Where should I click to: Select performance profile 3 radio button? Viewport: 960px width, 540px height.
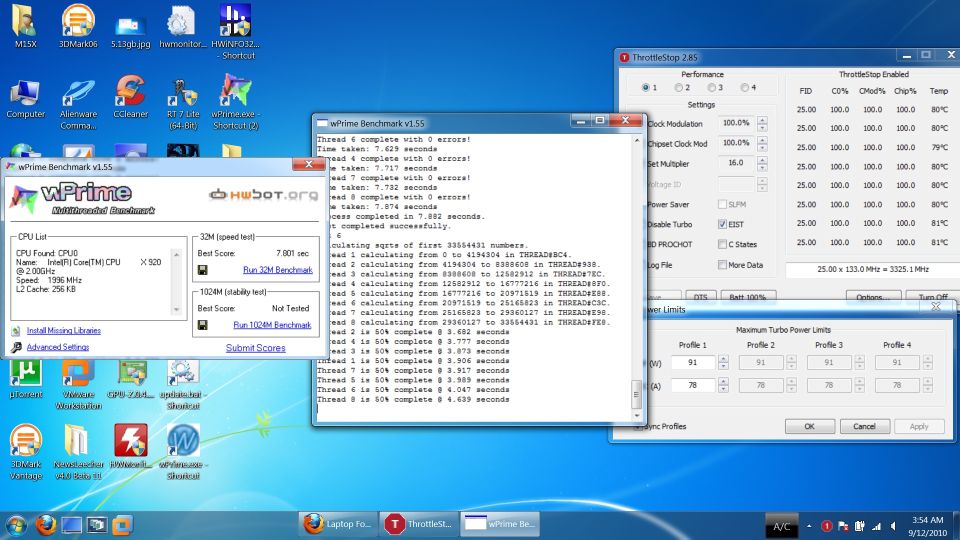coord(711,88)
